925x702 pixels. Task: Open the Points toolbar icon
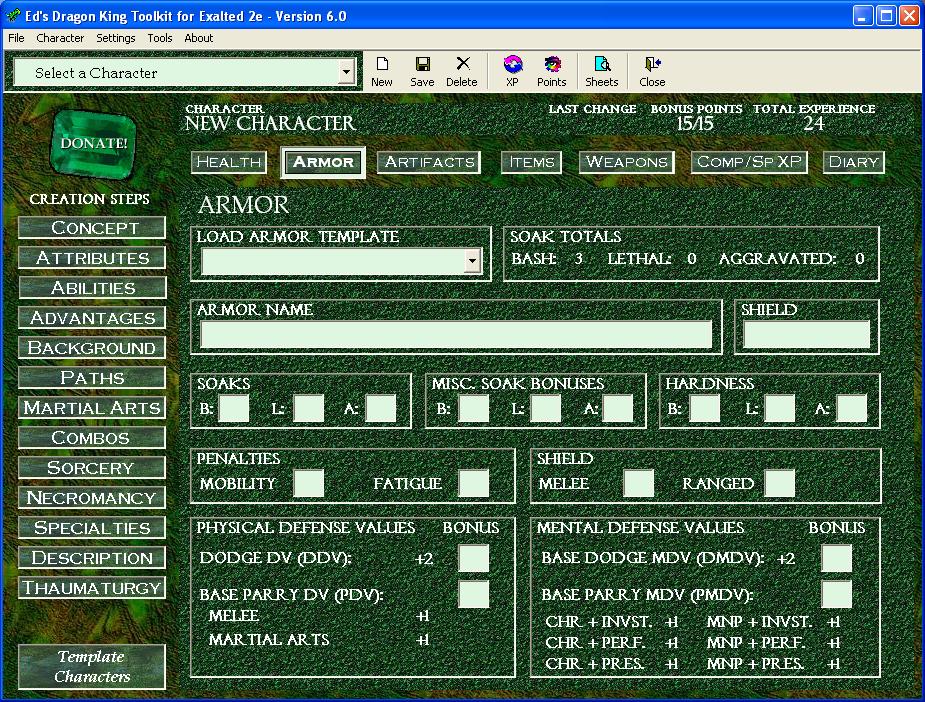tap(552, 71)
